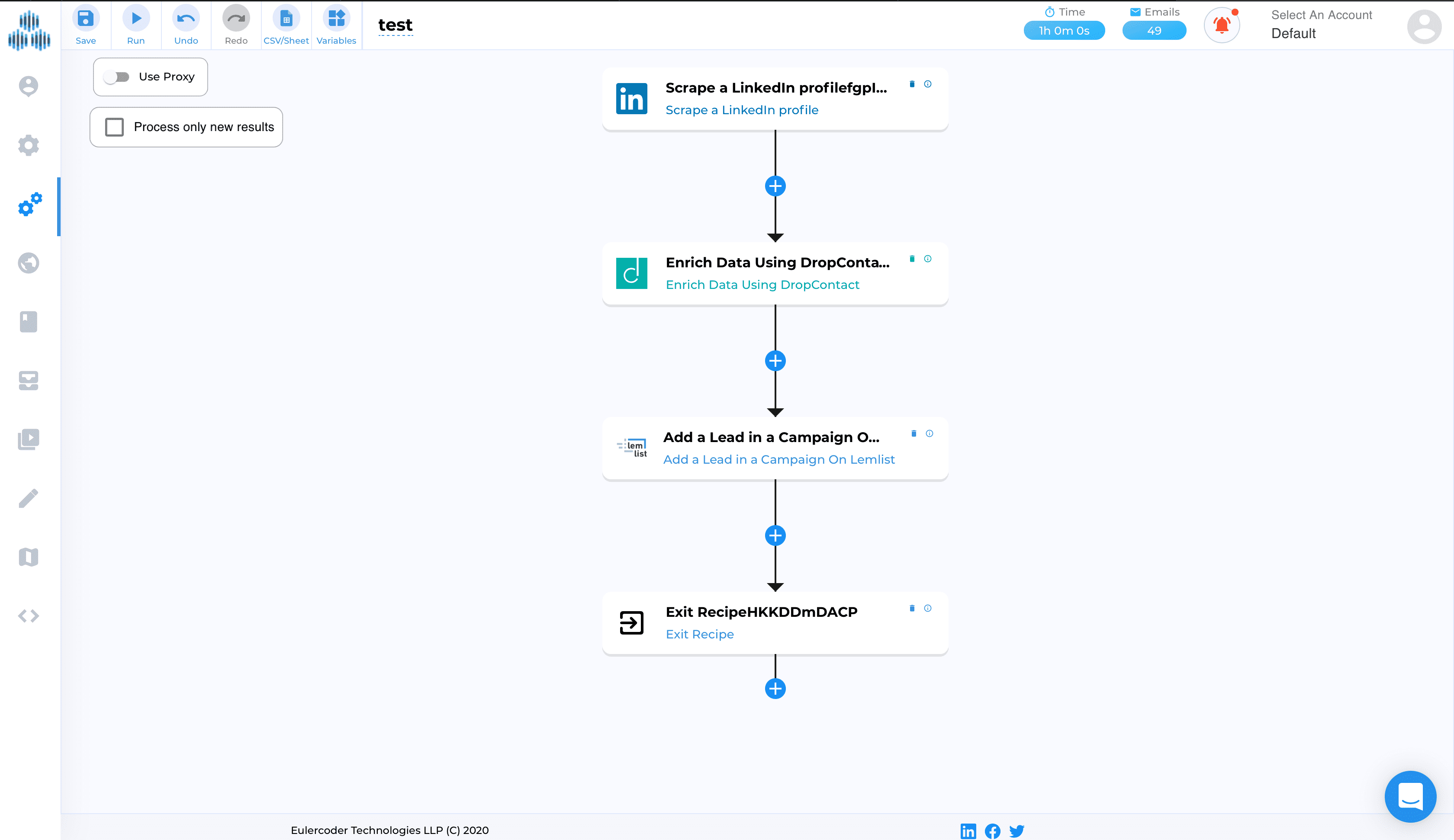
Task: Click the app logo at top left
Action: point(29,31)
